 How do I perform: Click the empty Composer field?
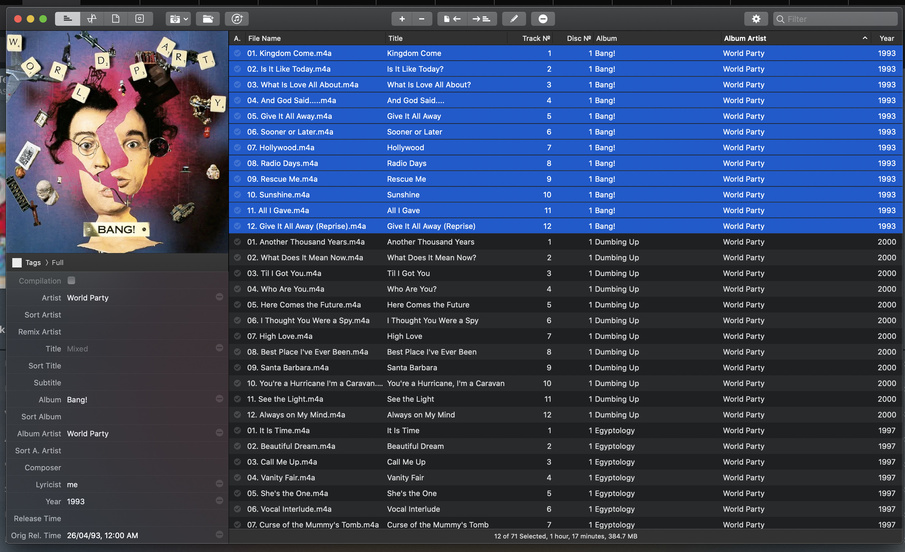140,468
